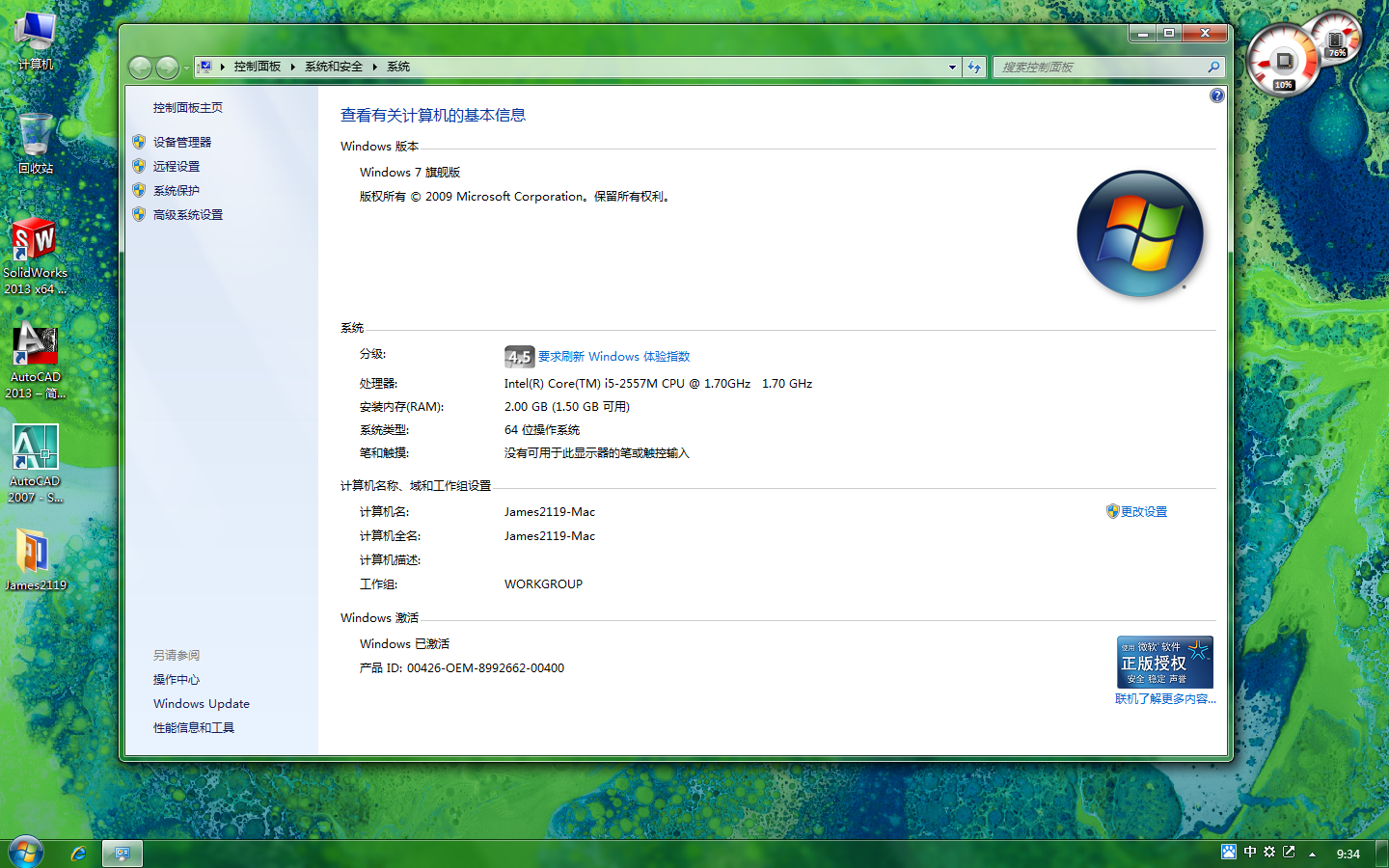1389x868 pixels.
Task: Go back using the Back arrow button
Action: (141, 67)
